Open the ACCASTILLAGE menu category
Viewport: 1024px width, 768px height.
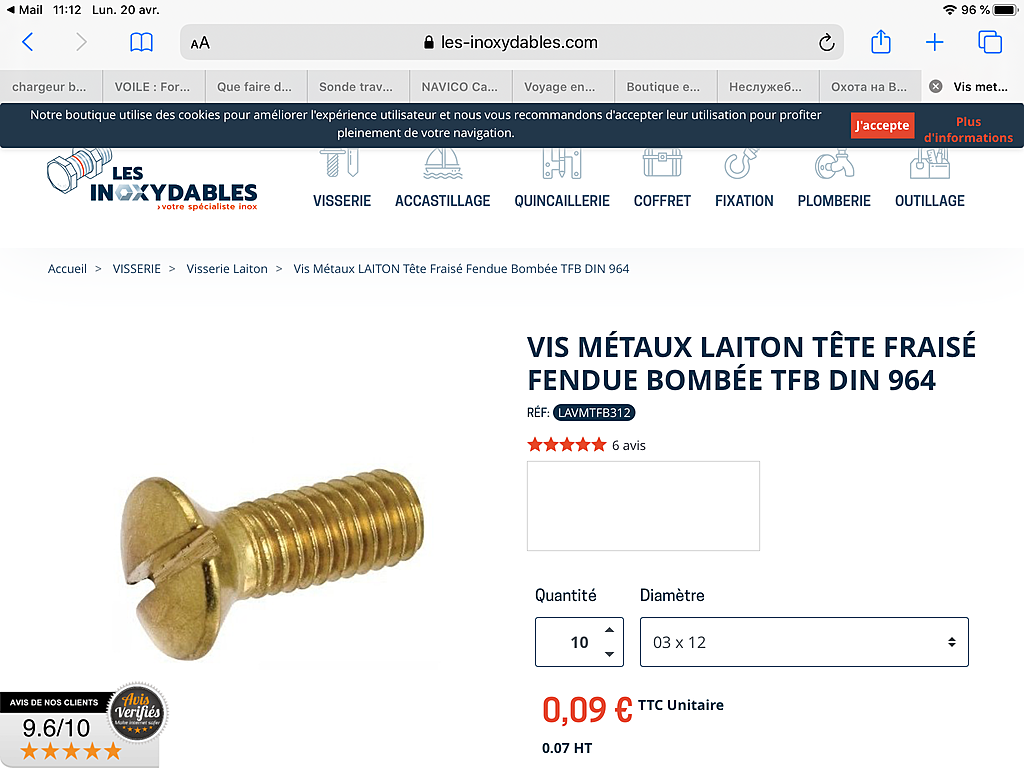pyautogui.click(x=442, y=180)
